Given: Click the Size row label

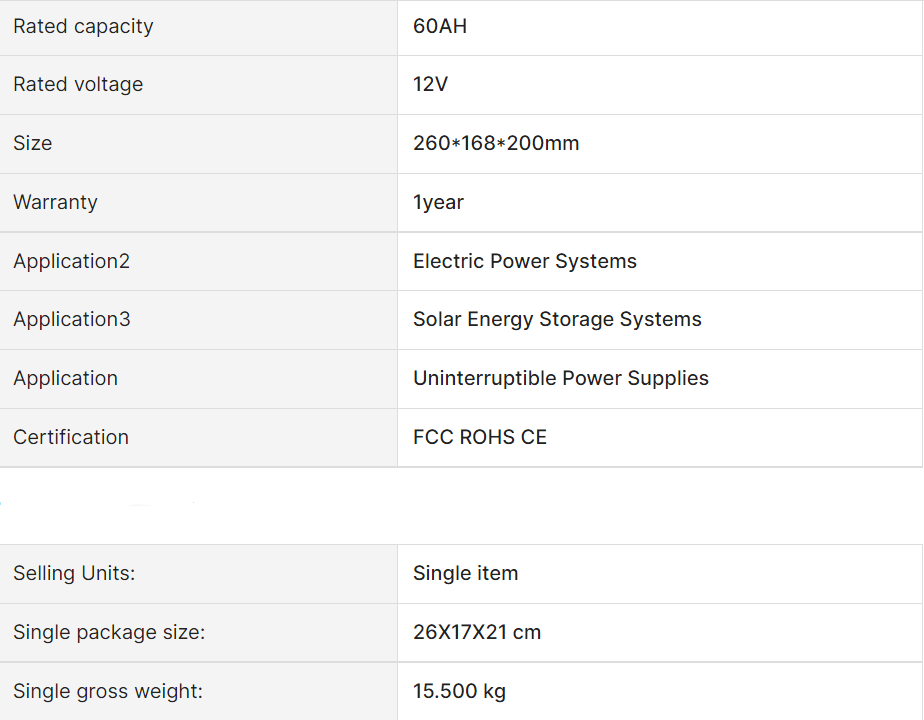Looking at the screenshot, I should [x=33, y=143].
